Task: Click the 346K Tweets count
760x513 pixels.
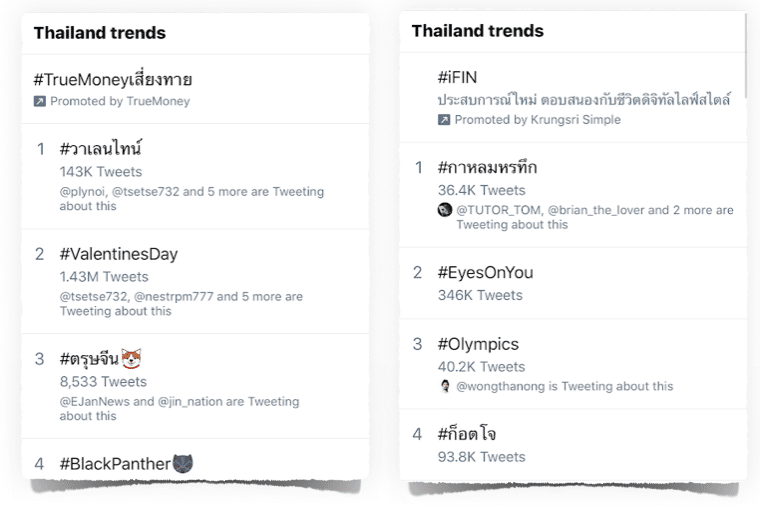Action: pos(480,295)
